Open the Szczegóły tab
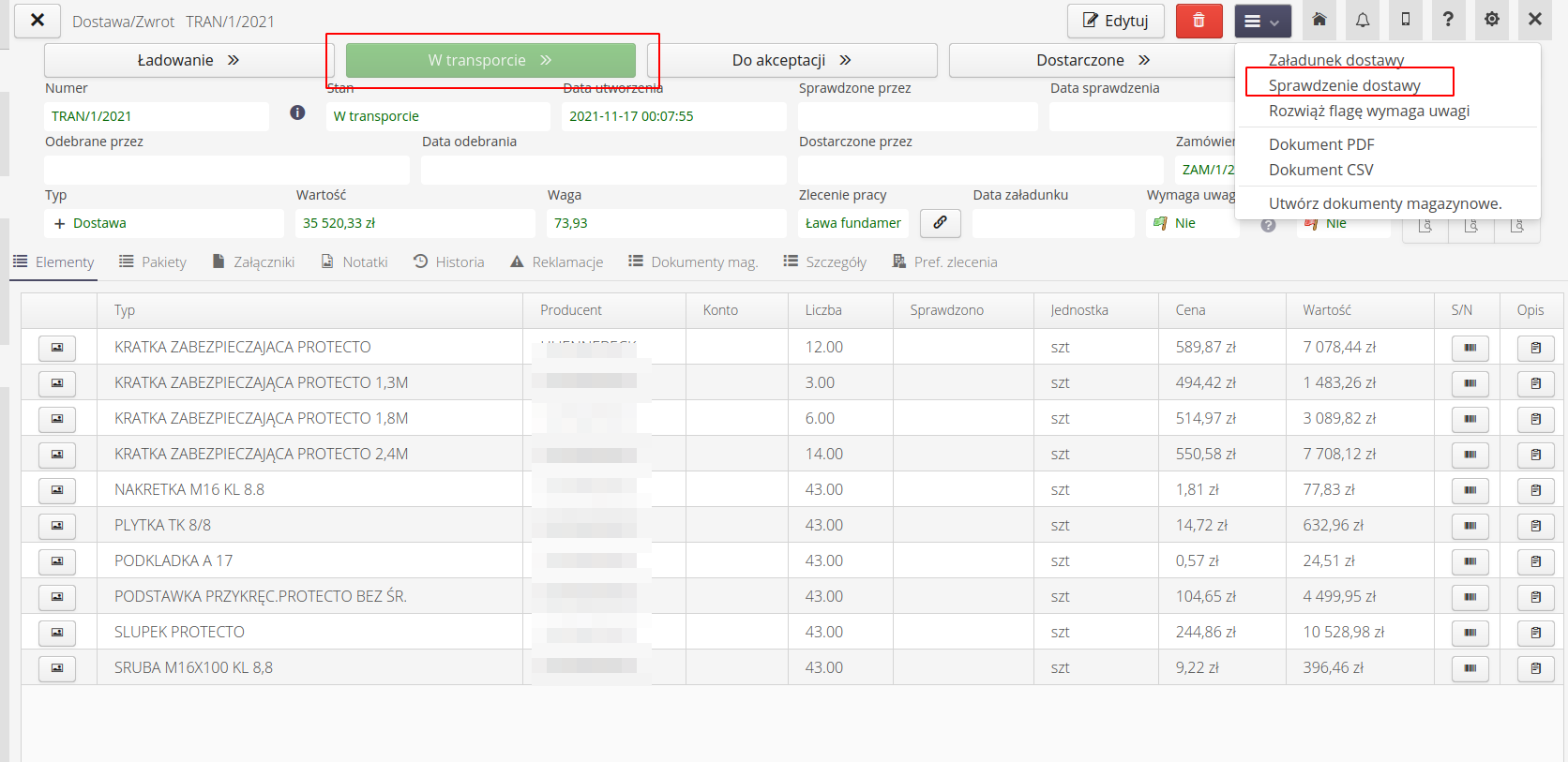Screen dimensions: 1568x762 point(825,262)
